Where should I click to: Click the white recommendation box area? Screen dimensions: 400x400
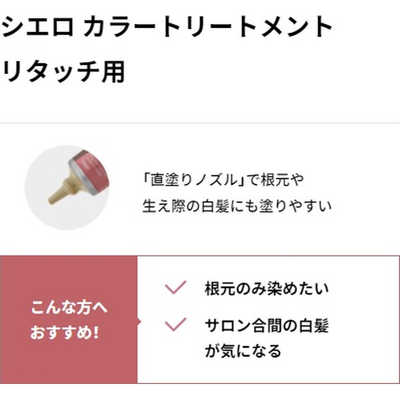[x=268, y=319]
